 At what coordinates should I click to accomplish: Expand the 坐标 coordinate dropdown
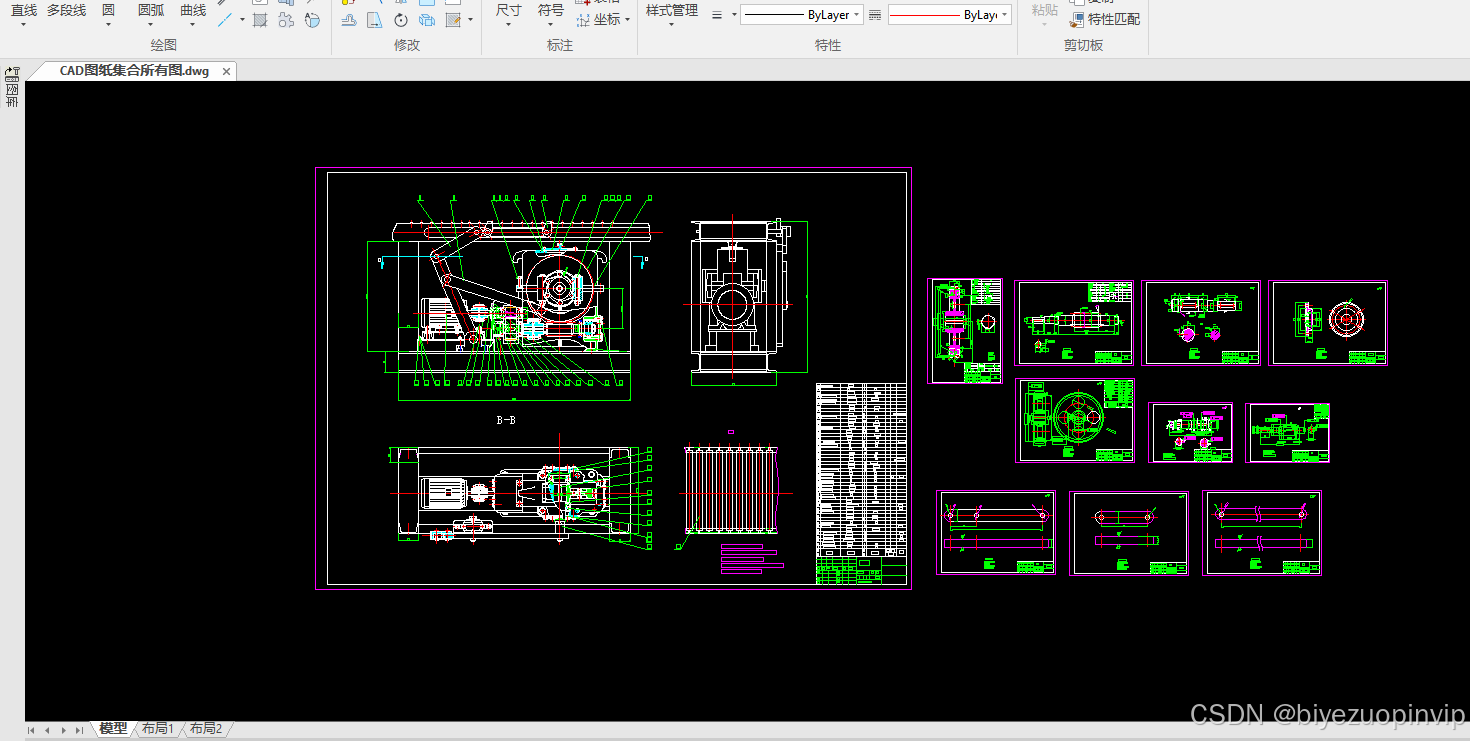627,20
